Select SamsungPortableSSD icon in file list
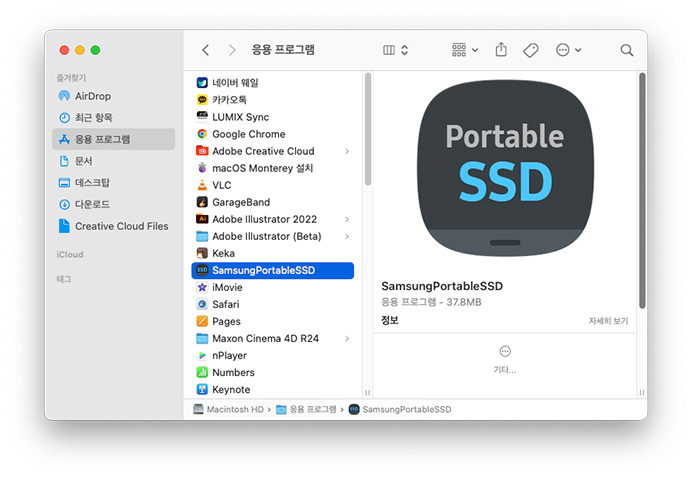The image size is (690, 477). tap(202, 270)
